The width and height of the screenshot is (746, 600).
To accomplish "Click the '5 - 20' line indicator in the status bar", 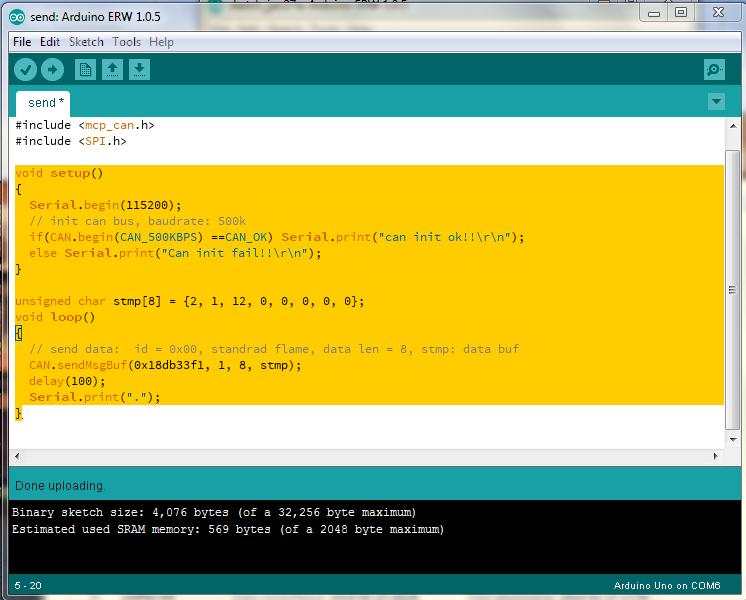I will (x=28, y=586).
